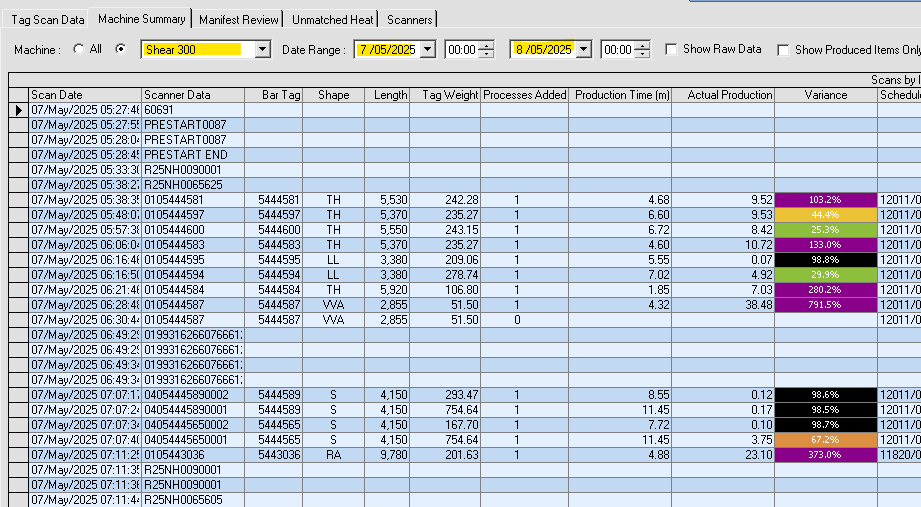Viewport: 921px width, 507px height.
Task: Select scanner data 04054445890001
Action: coord(193,409)
